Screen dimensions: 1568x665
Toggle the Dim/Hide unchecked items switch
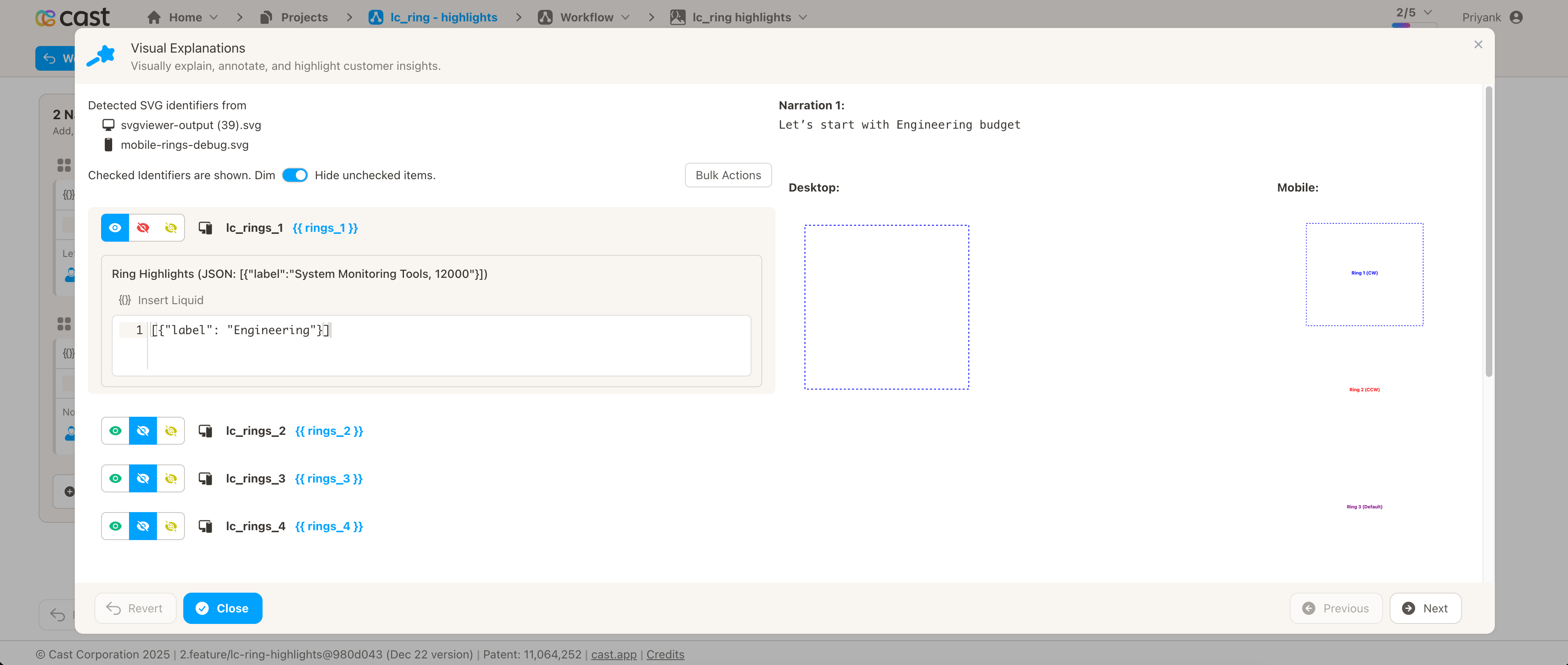[x=295, y=175]
